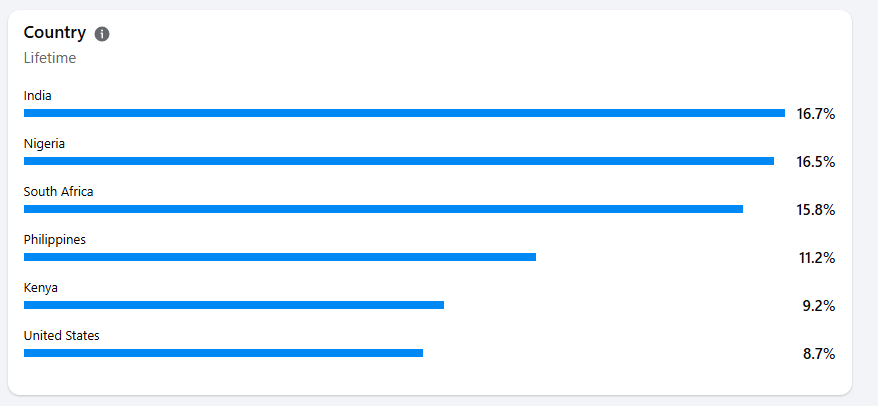Select the 11.2% percentage value
Image resolution: width=878 pixels, height=406 pixels.
point(817,258)
